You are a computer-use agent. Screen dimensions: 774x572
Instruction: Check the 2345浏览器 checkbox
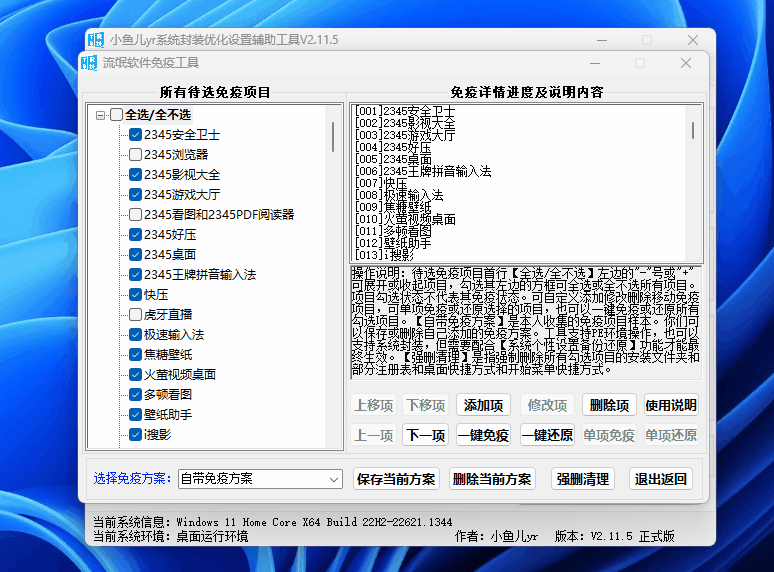point(135,154)
